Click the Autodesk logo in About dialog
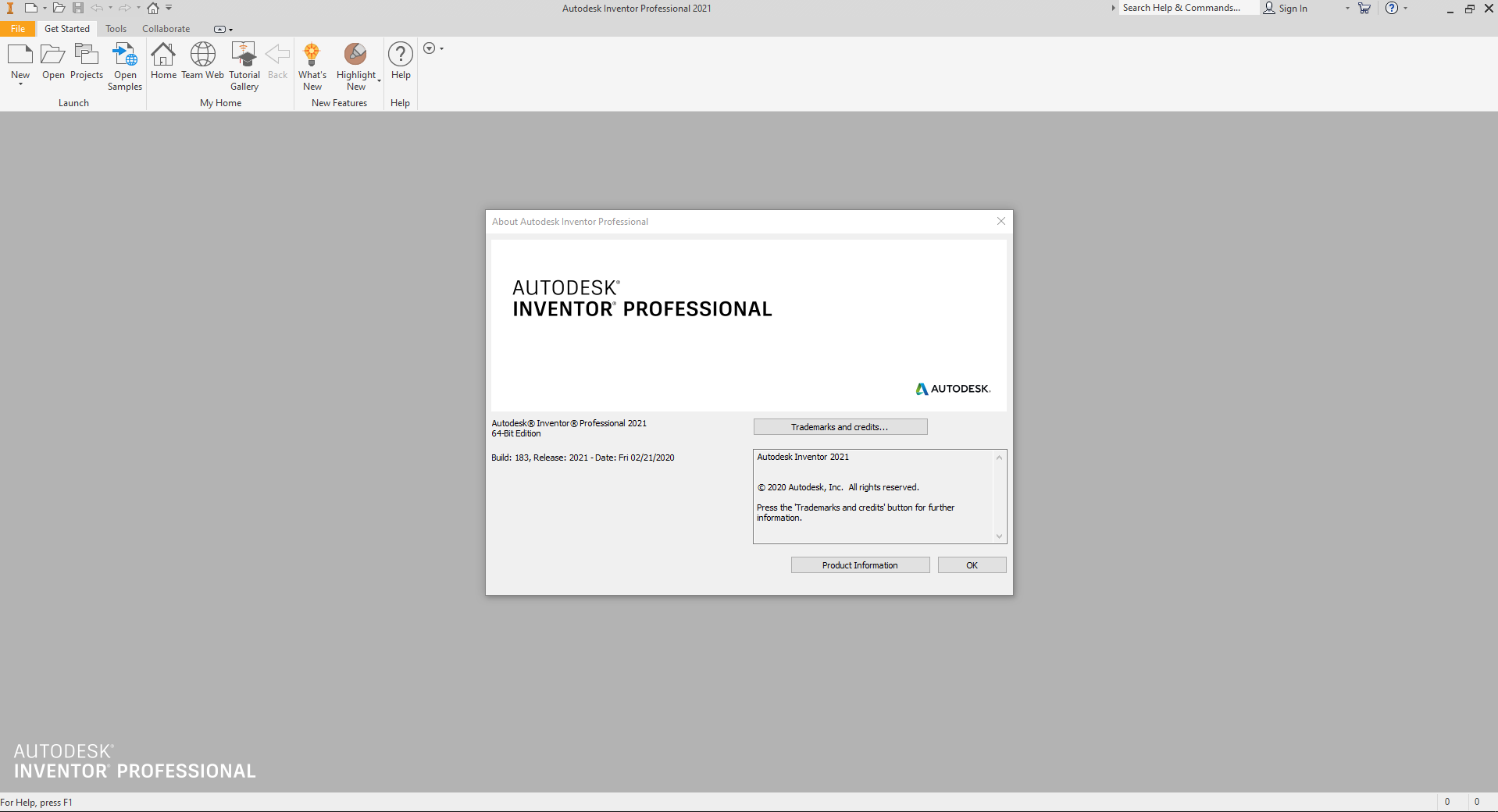 point(953,389)
